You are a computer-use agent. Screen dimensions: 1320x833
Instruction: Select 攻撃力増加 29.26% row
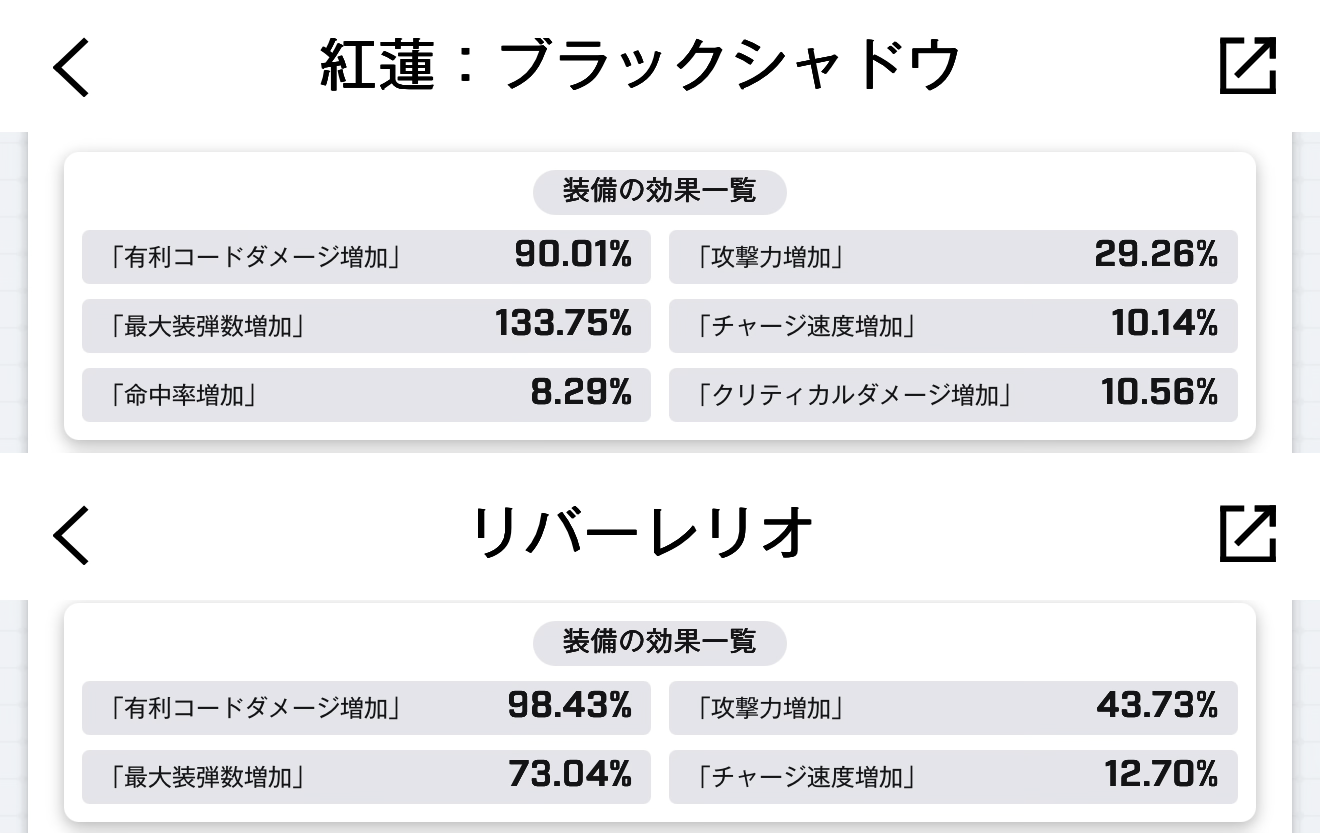tap(953, 257)
